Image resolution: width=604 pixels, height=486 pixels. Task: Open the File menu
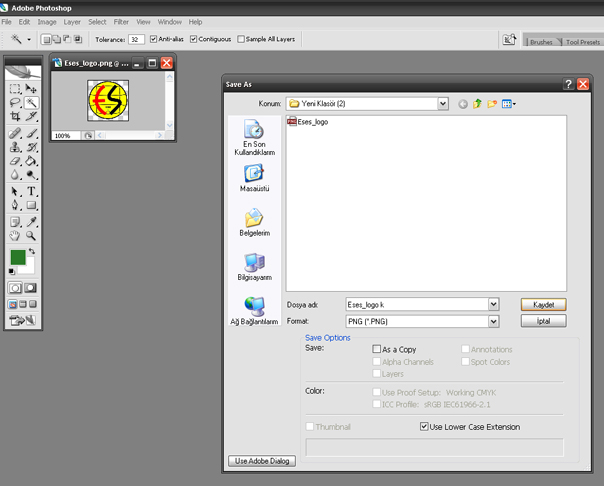click(7, 22)
